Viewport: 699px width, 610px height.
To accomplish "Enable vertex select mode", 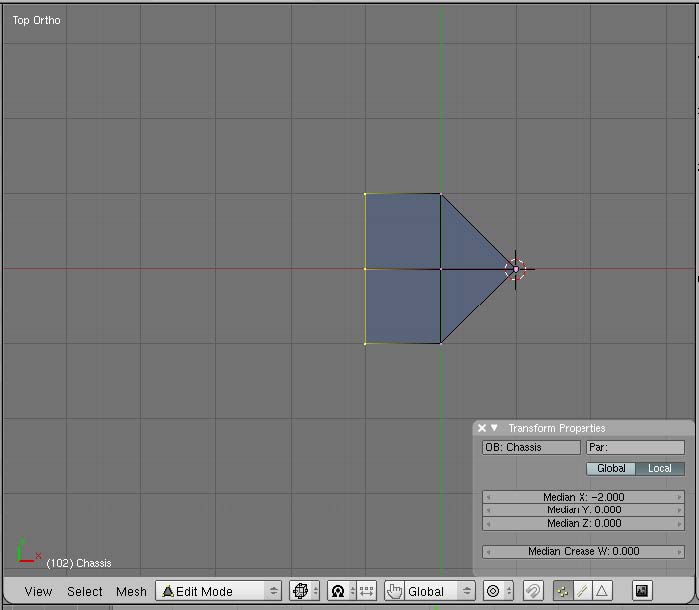I will [x=563, y=591].
